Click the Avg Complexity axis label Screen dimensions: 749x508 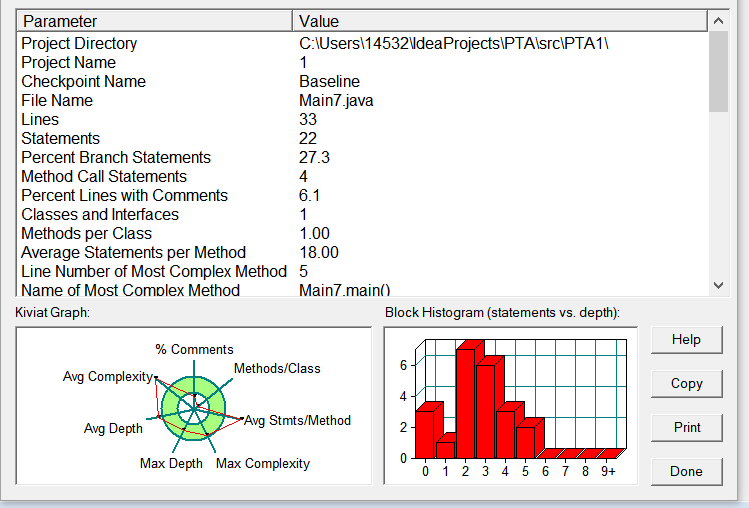coord(107,377)
